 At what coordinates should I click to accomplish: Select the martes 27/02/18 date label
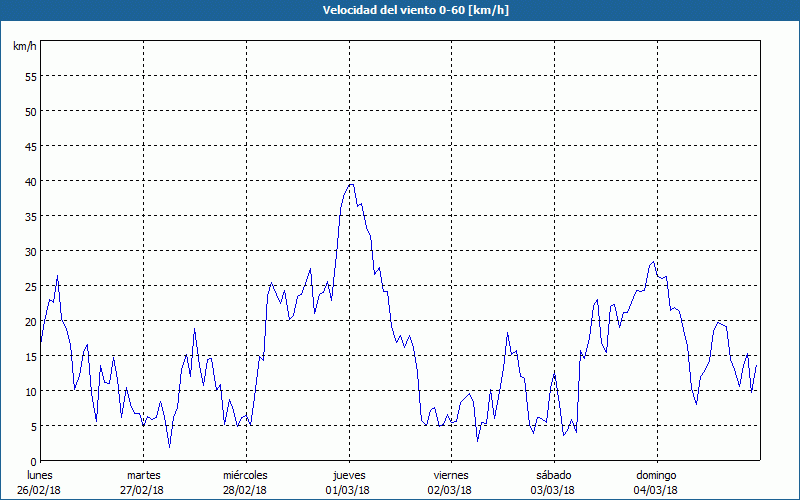(143, 482)
